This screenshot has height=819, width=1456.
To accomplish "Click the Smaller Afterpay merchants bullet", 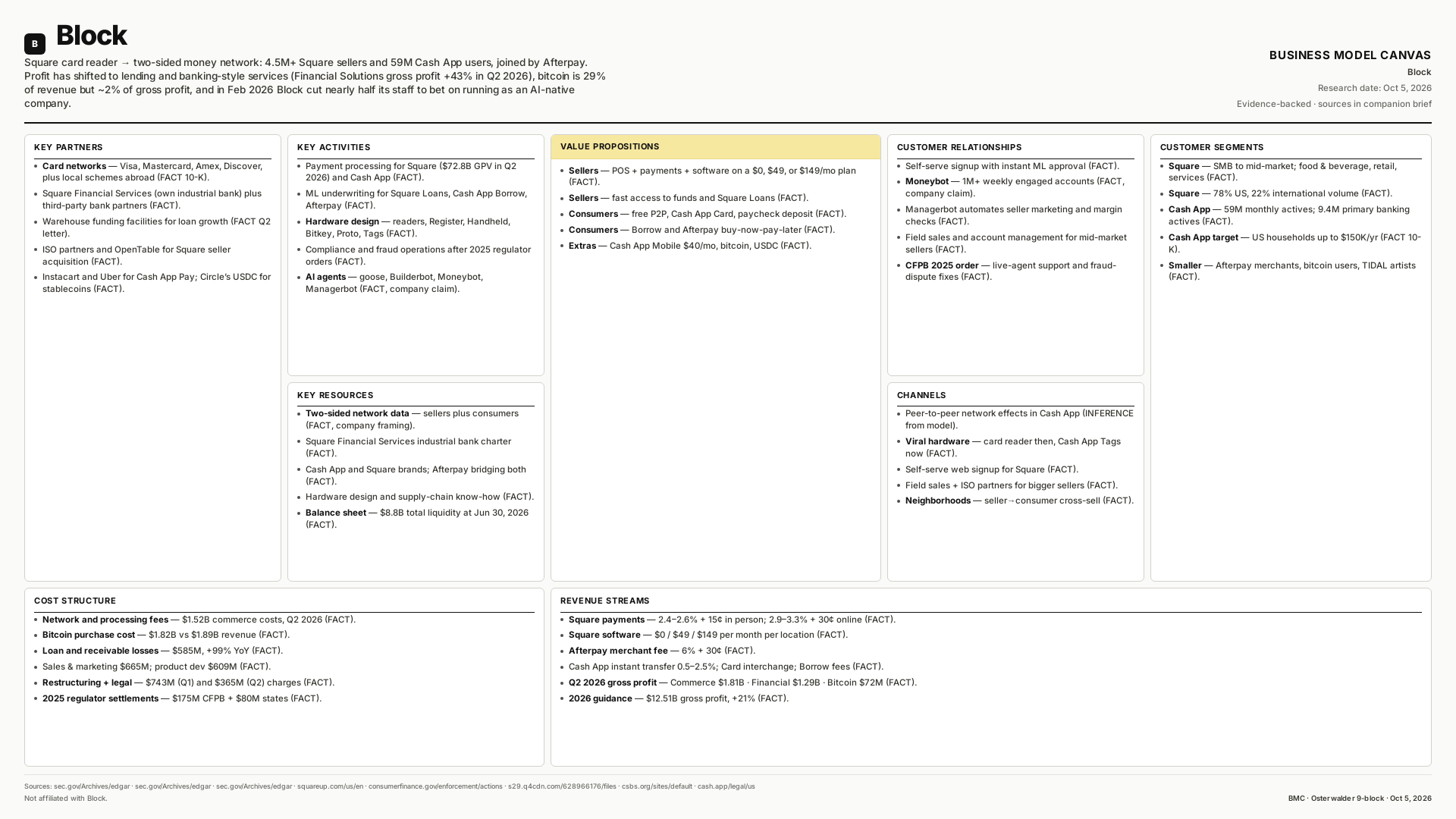I will coord(1291,271).
